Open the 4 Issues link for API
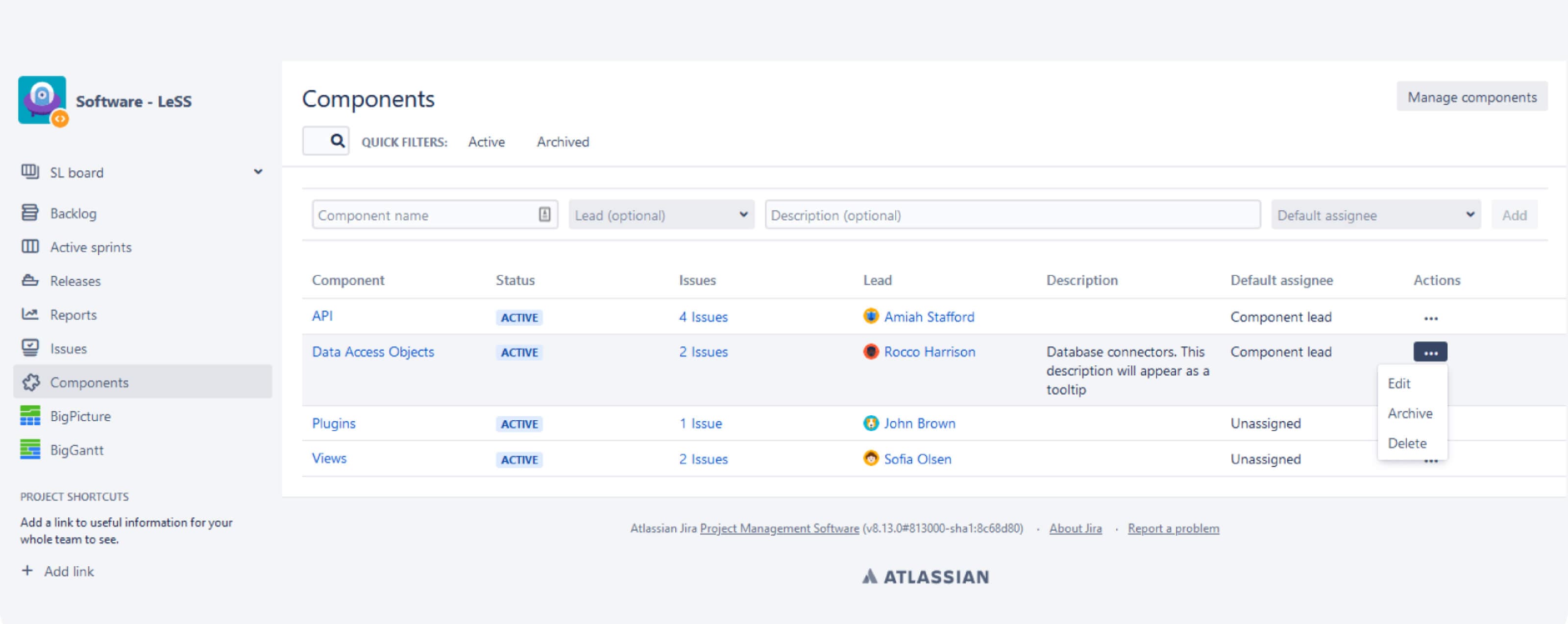 (703, 317)
